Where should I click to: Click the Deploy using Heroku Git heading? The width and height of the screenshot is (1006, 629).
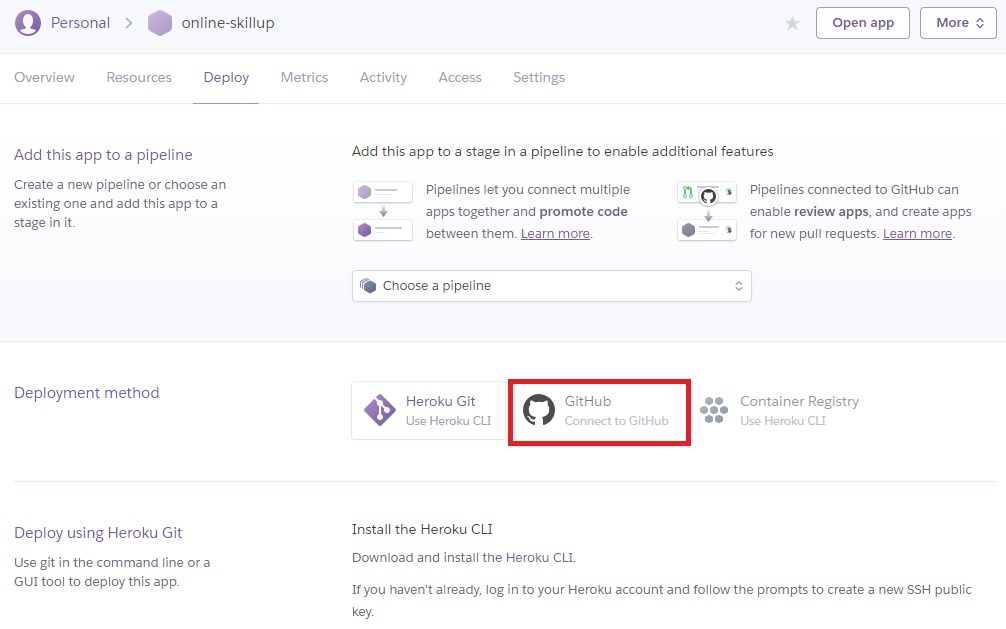[98, 533]
